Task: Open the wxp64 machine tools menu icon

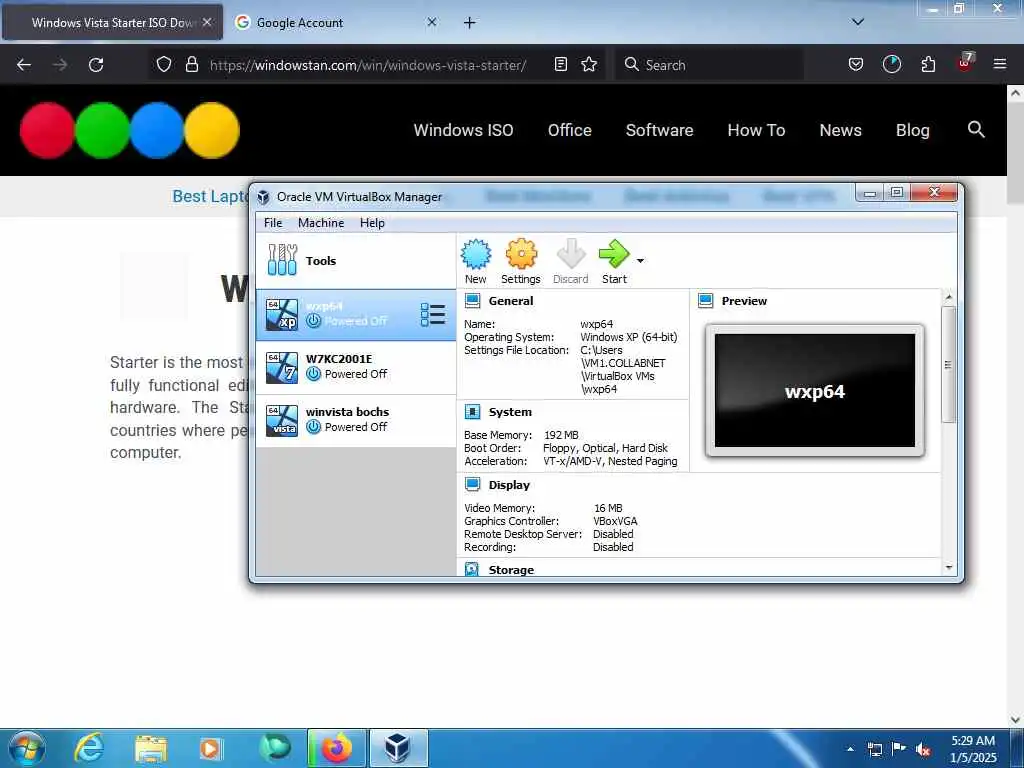Action: tap(433, 315)
